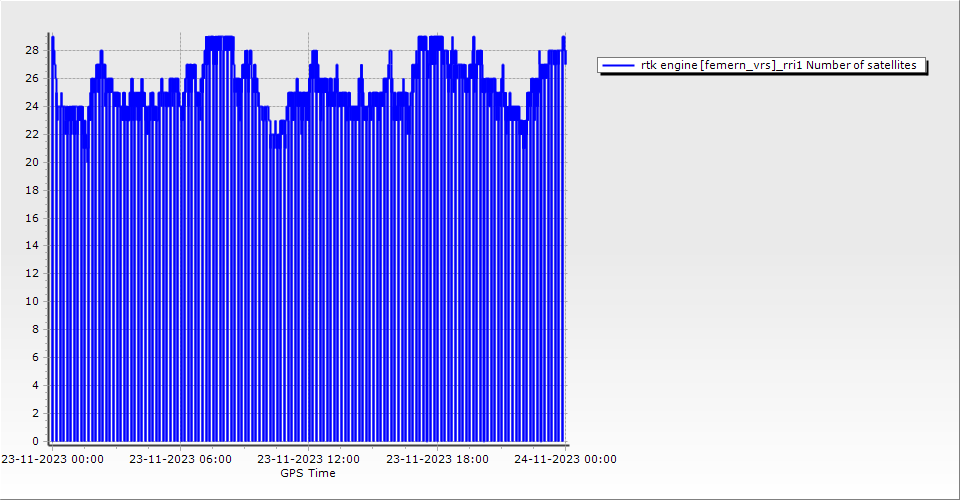Click the y-axis value 10

(x=32, y=301)
